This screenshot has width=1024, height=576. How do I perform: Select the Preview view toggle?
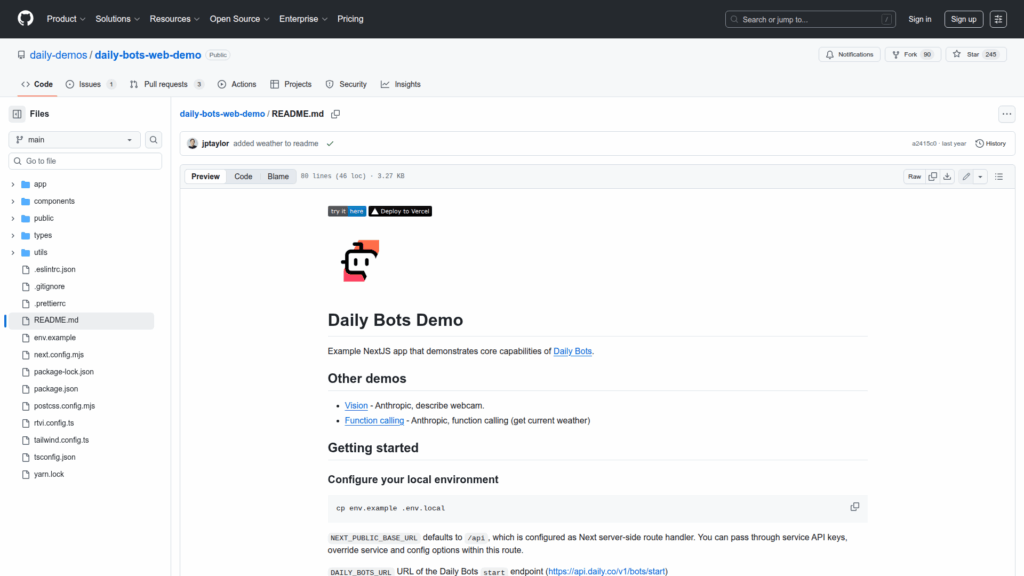(x=205, y=177)
